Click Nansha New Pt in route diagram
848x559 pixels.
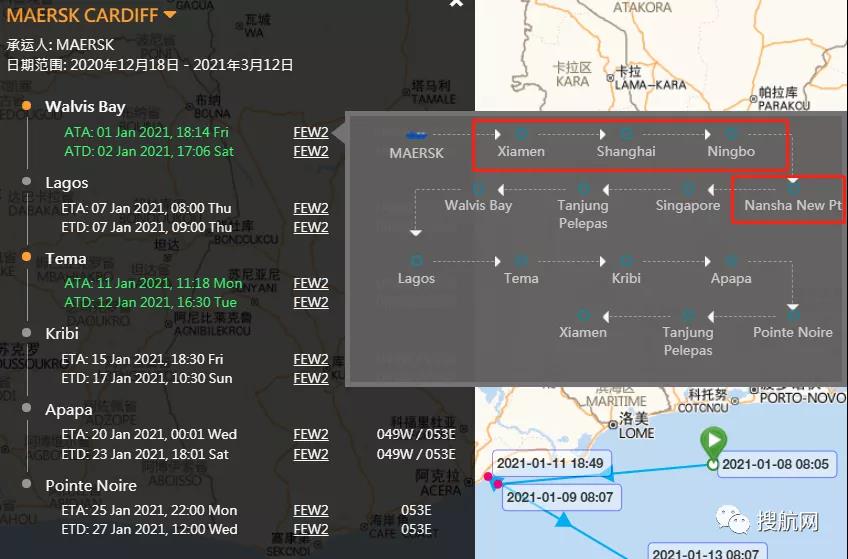793,205
